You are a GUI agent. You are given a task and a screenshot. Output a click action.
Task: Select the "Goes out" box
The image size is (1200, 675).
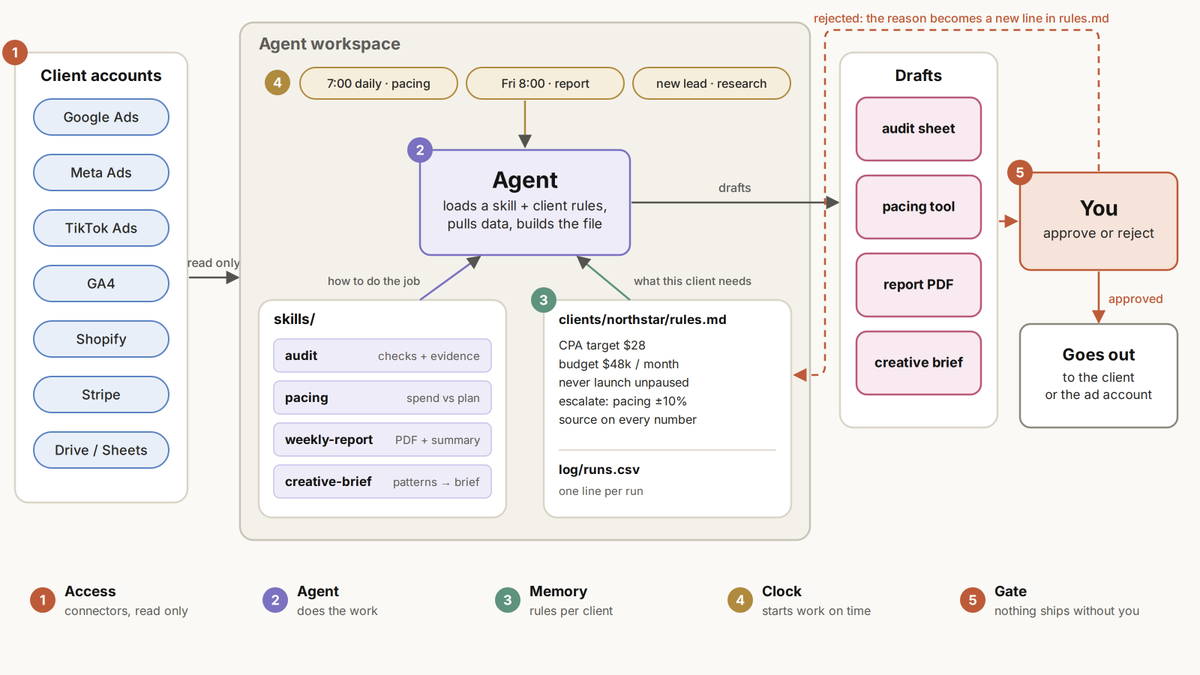click(1099, 375)
